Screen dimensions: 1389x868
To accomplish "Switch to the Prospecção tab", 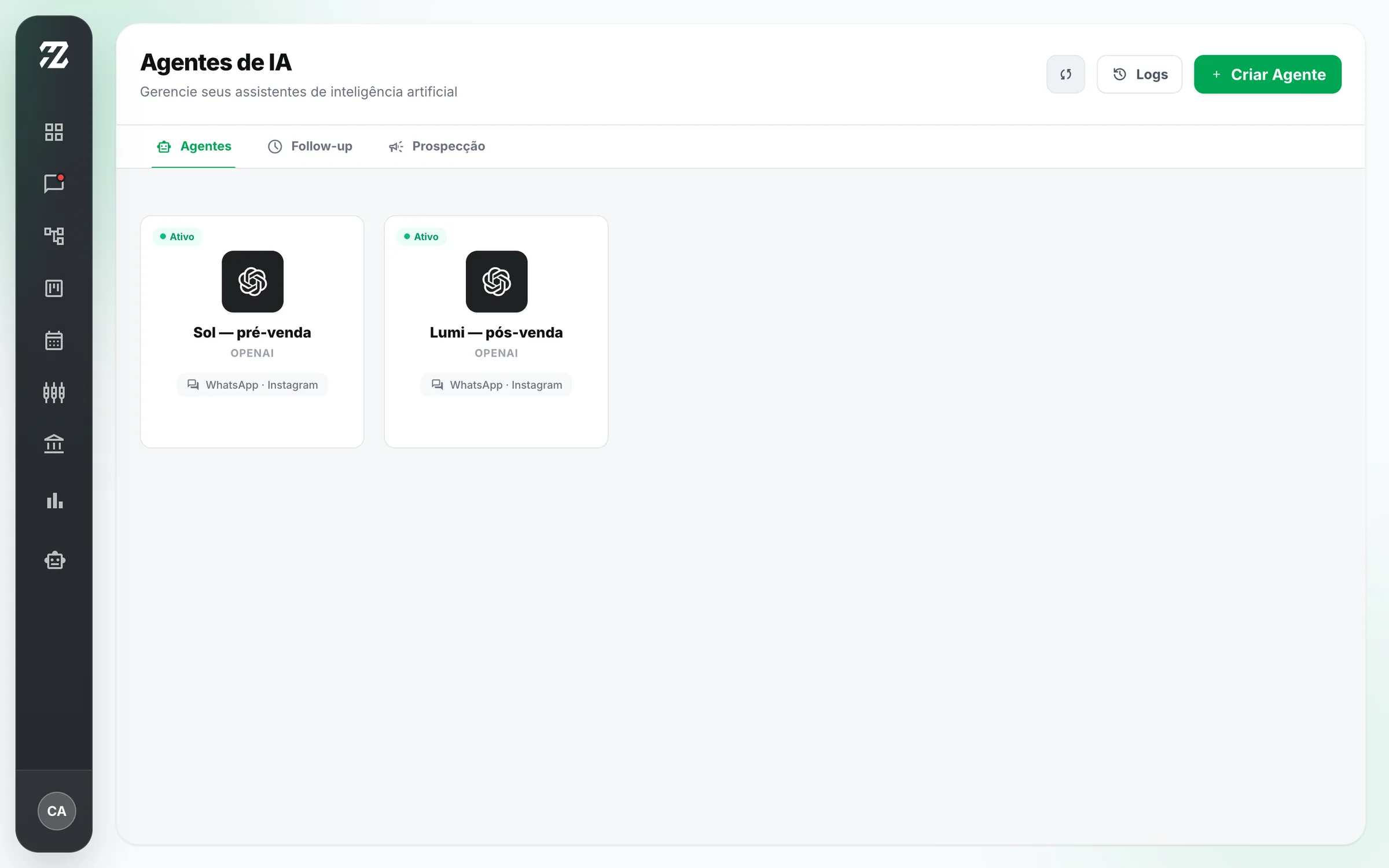I will pyautogui.click(x=436, y=146).
